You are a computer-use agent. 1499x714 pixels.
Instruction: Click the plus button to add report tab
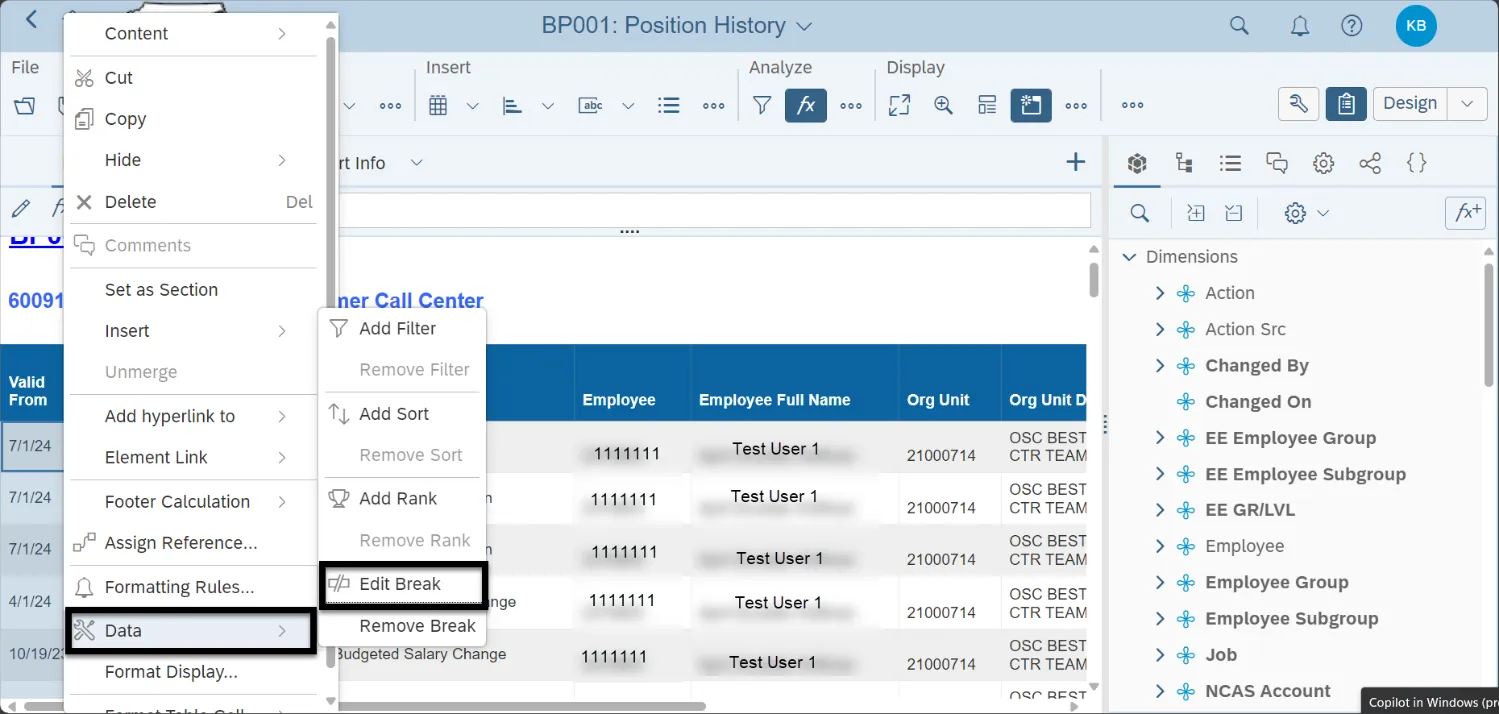click(x=1075, y=162)
